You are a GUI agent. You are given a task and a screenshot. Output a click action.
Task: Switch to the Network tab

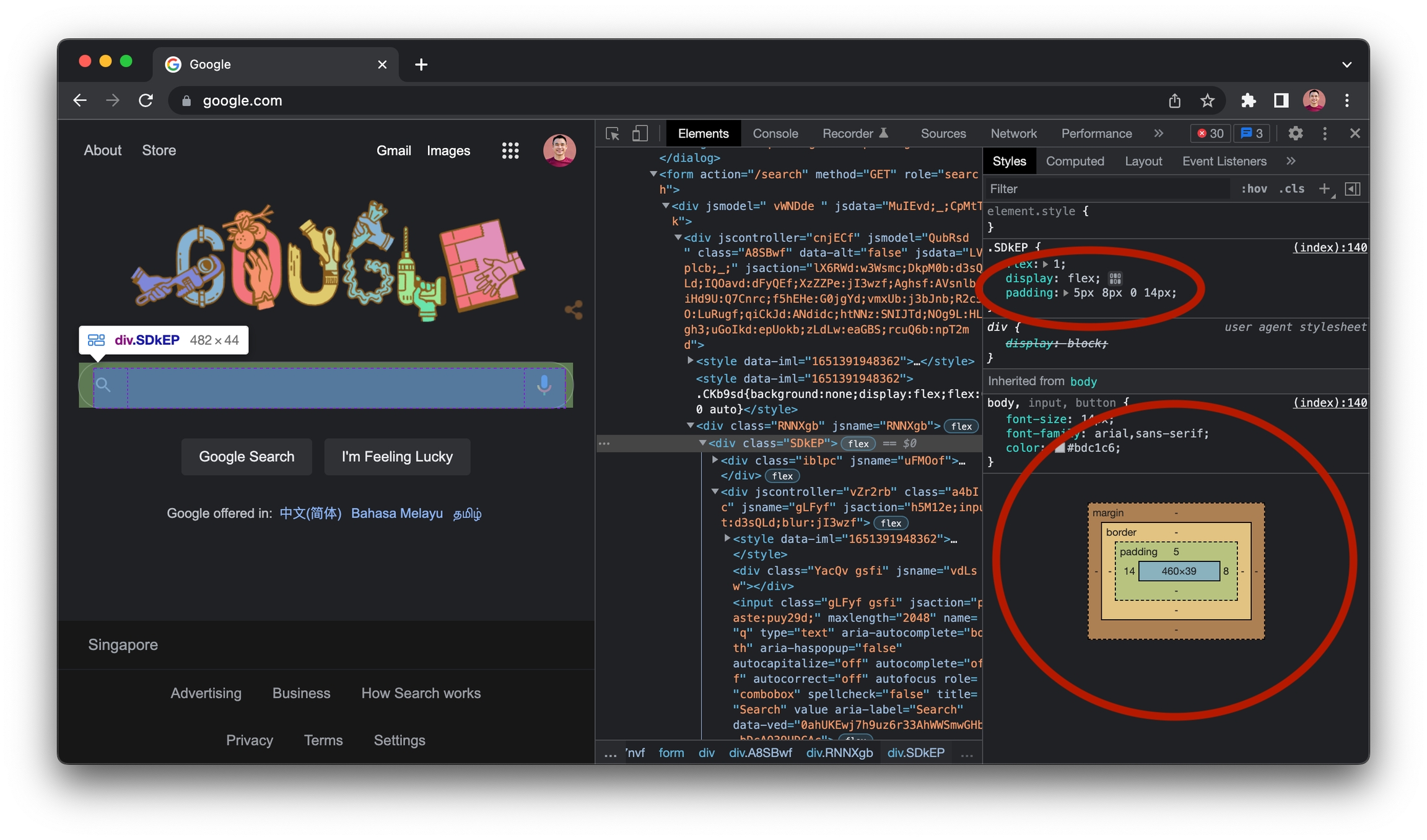1013,134
